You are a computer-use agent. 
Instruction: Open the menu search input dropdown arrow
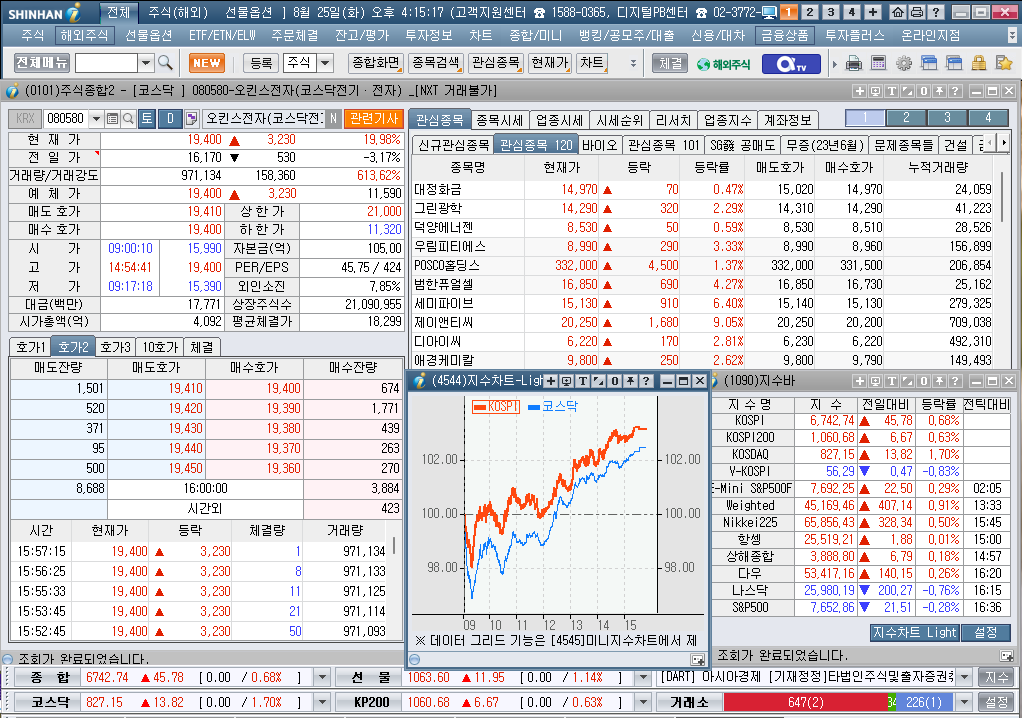[146, 63]
